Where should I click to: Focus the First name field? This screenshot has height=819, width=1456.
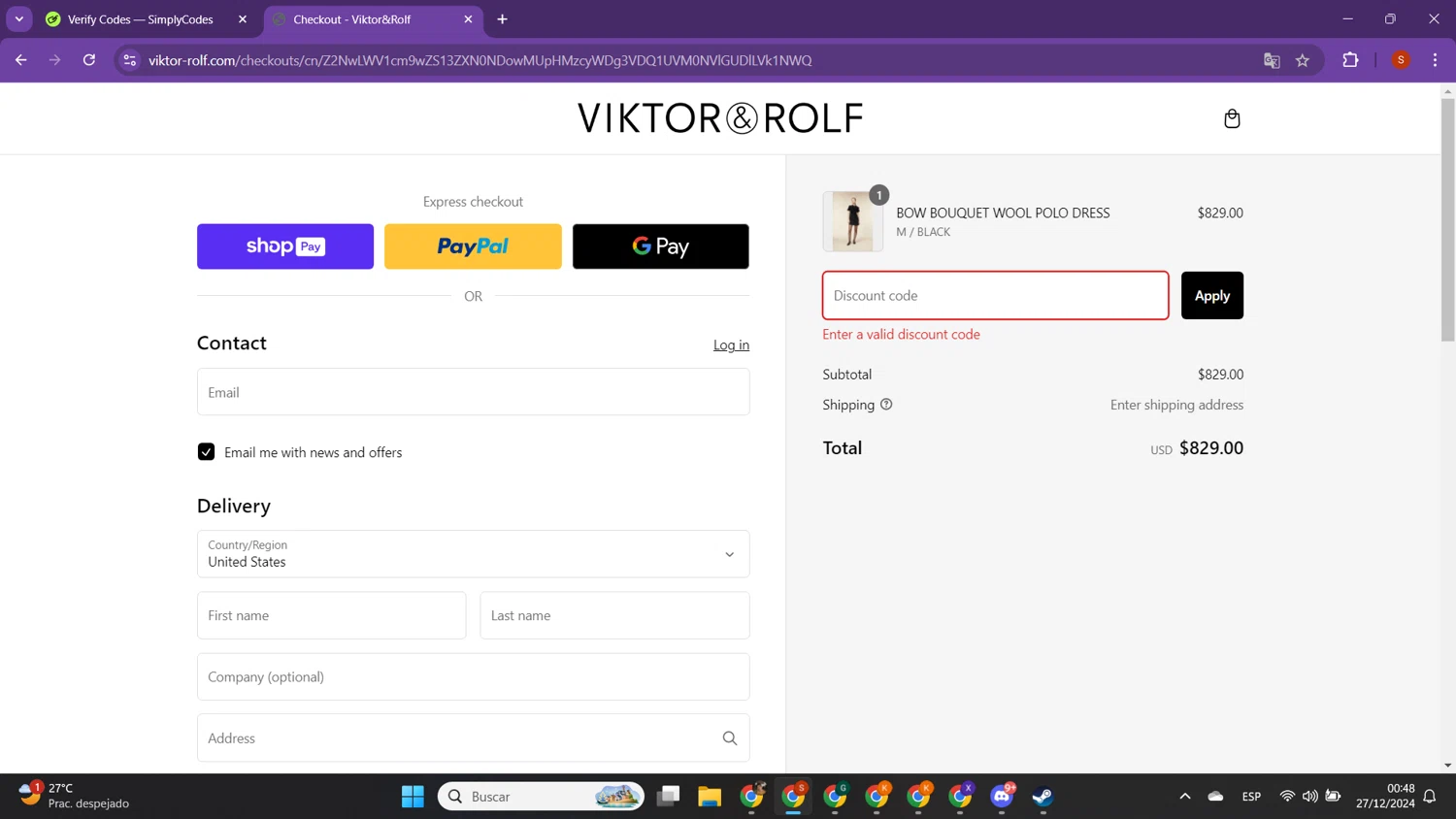pos(332,615)
